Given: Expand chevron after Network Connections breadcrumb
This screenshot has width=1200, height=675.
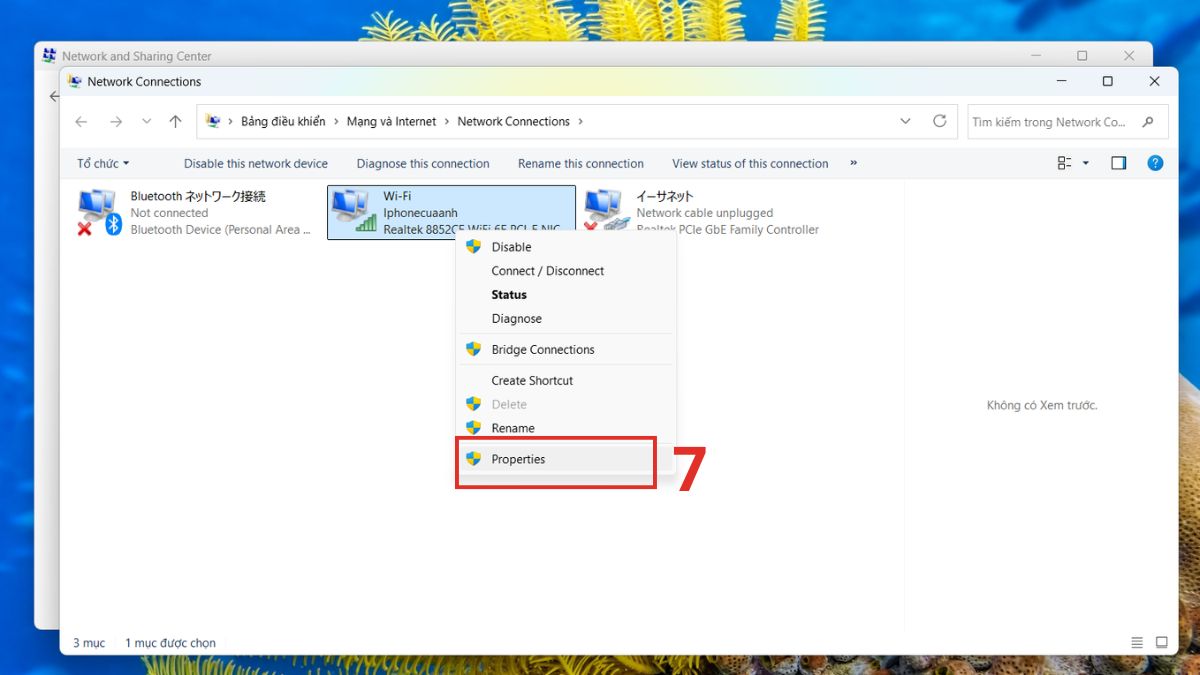Looking at the screenshot, I should pyautogui.click(x=580, y=121).
